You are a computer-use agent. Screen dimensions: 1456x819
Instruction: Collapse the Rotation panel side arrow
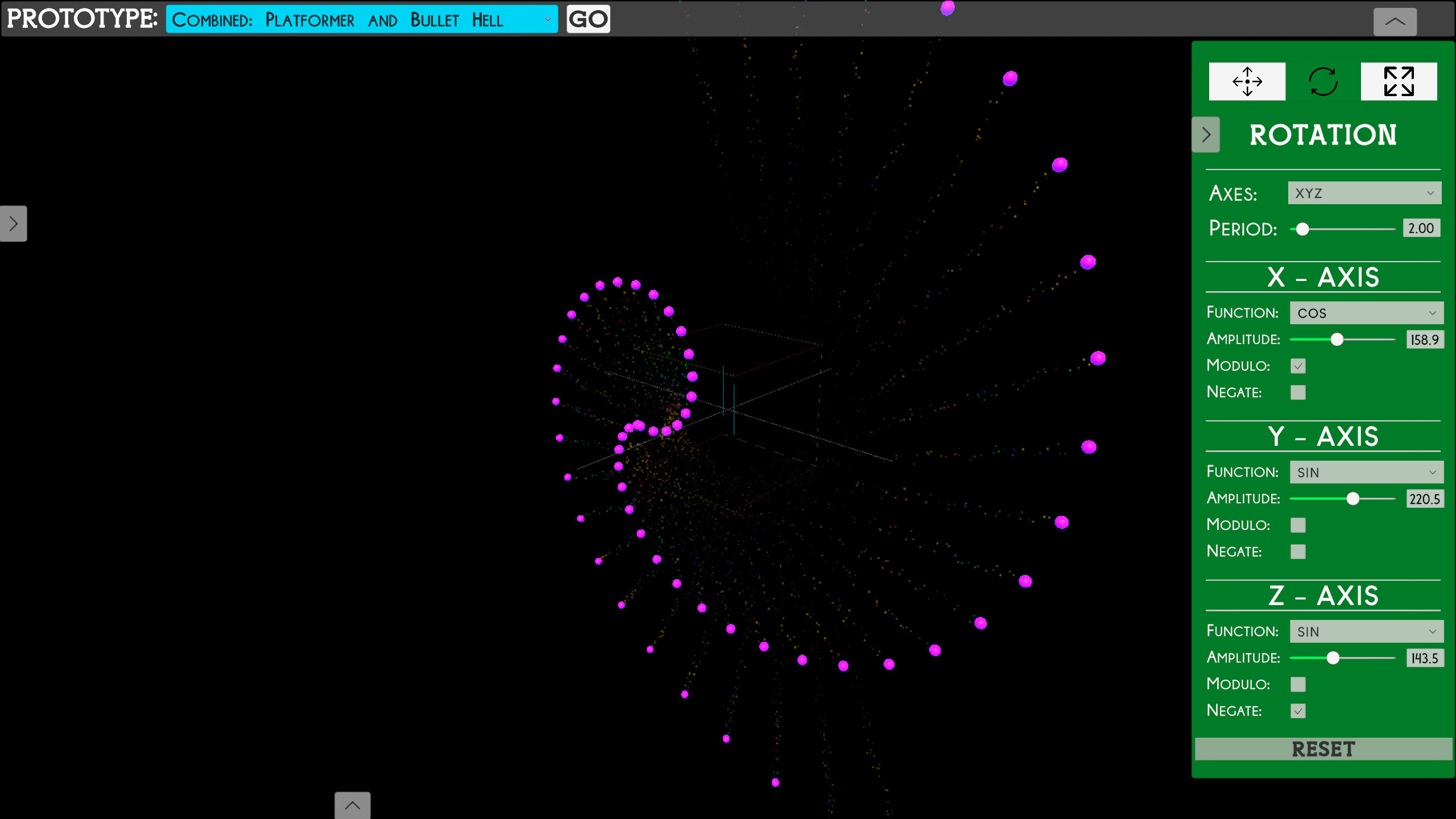pos(1206,135)
